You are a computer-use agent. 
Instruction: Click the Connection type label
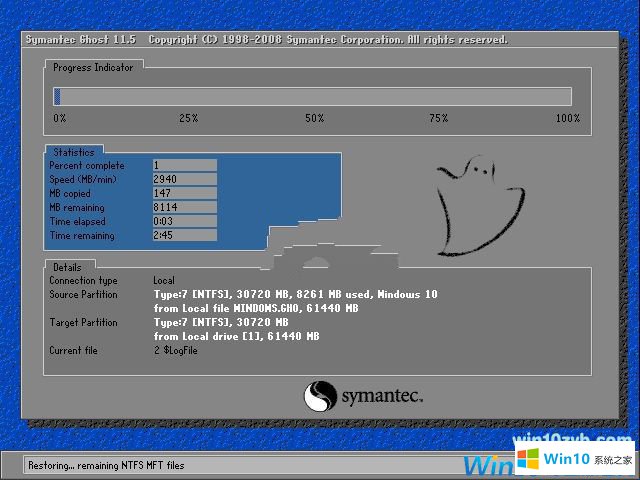point(83,280)
